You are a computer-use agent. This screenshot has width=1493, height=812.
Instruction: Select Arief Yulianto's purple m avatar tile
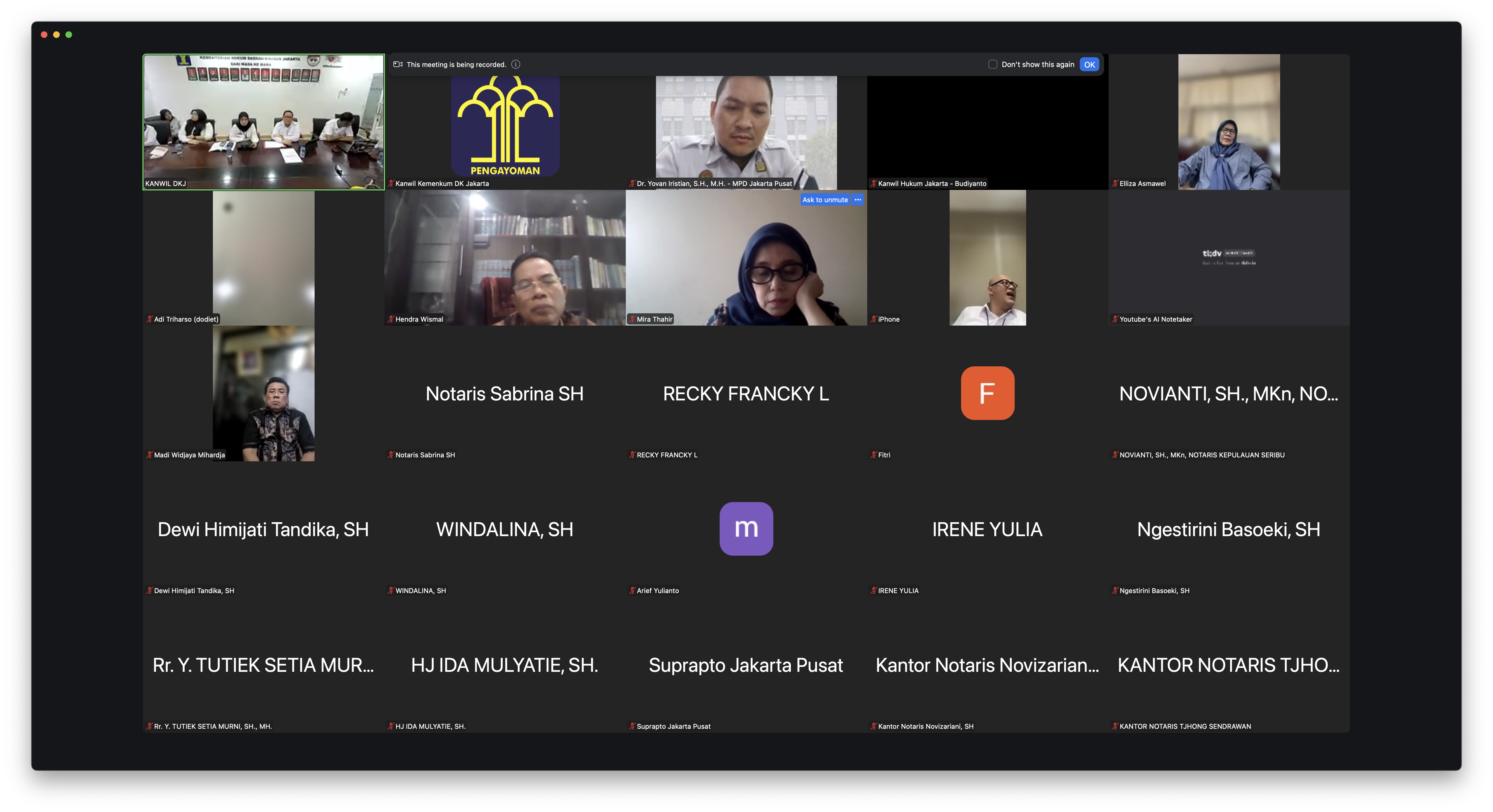point(746,528)
